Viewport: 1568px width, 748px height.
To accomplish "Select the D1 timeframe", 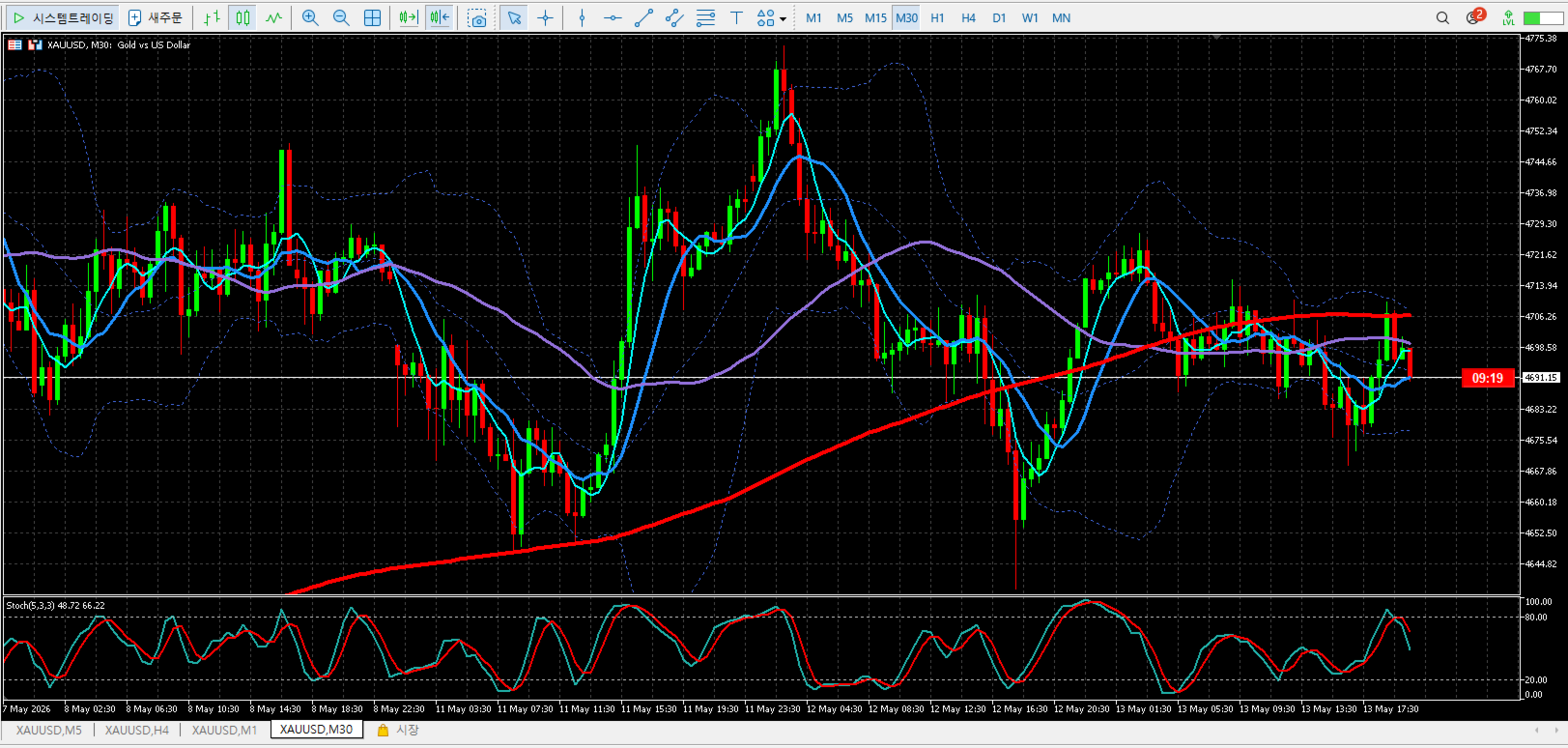I will click(999, 17).
